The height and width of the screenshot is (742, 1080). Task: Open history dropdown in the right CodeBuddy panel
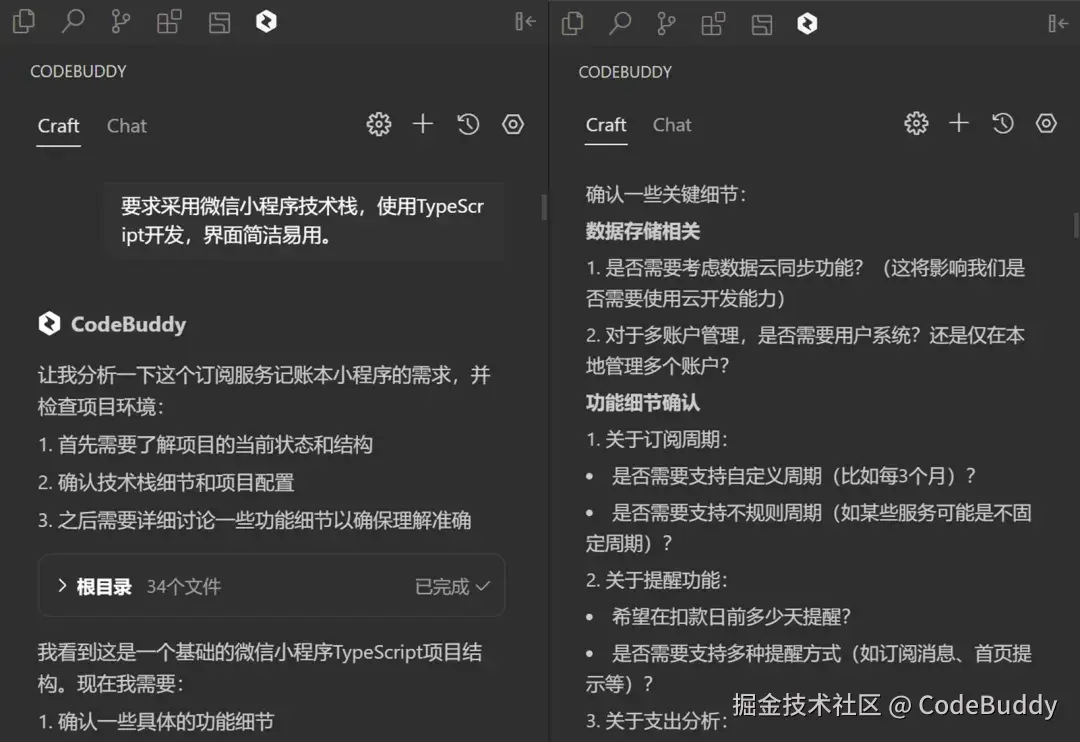[x=1003, y=123]
